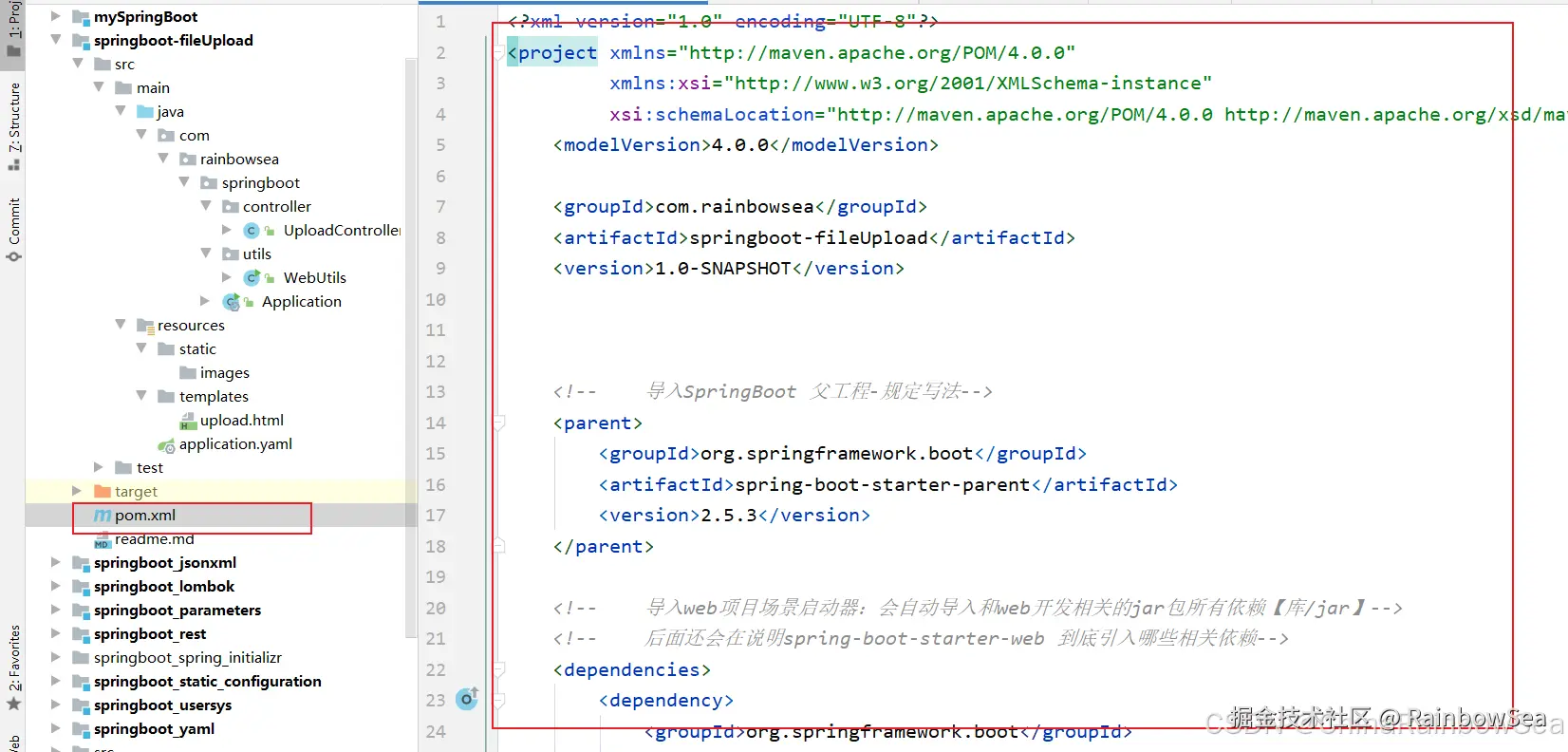1568x752 pixels.
Task: Select readme.md in the project tree
Action: pyautogui.click(x=154, y=539)
